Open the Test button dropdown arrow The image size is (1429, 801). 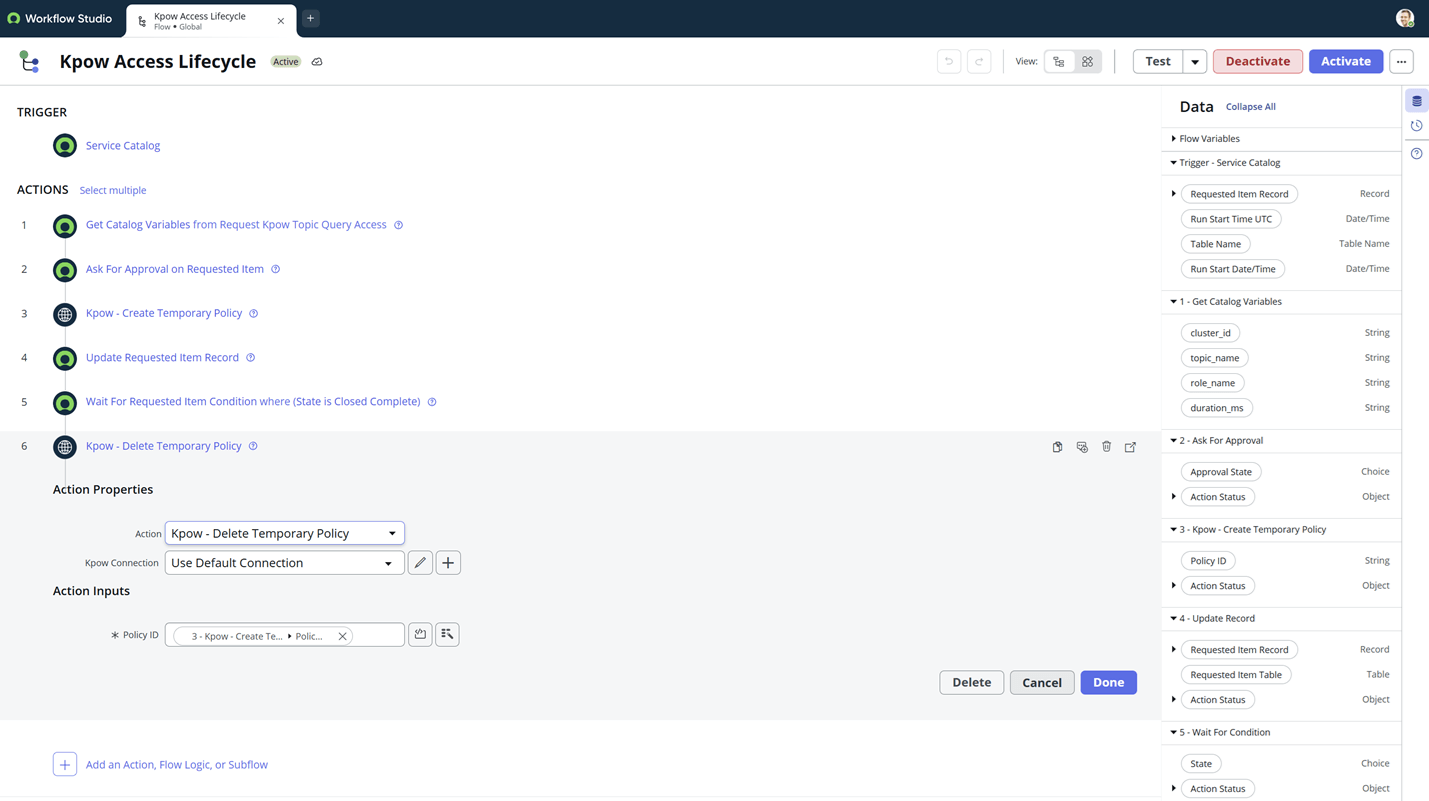coord(1195,62)
